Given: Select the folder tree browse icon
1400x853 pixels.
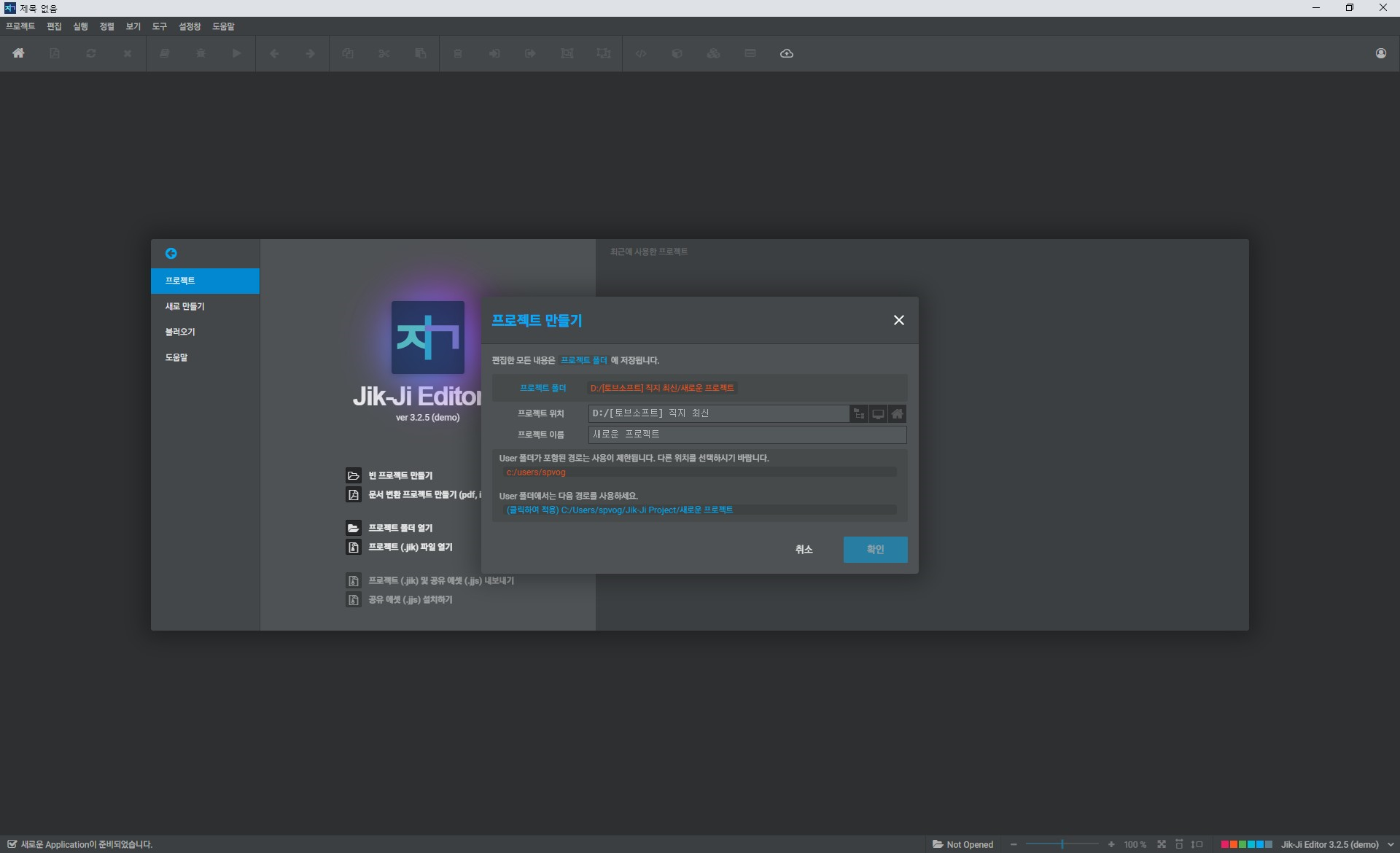Looking at the screenshot, I should click(x=860, y=413).
